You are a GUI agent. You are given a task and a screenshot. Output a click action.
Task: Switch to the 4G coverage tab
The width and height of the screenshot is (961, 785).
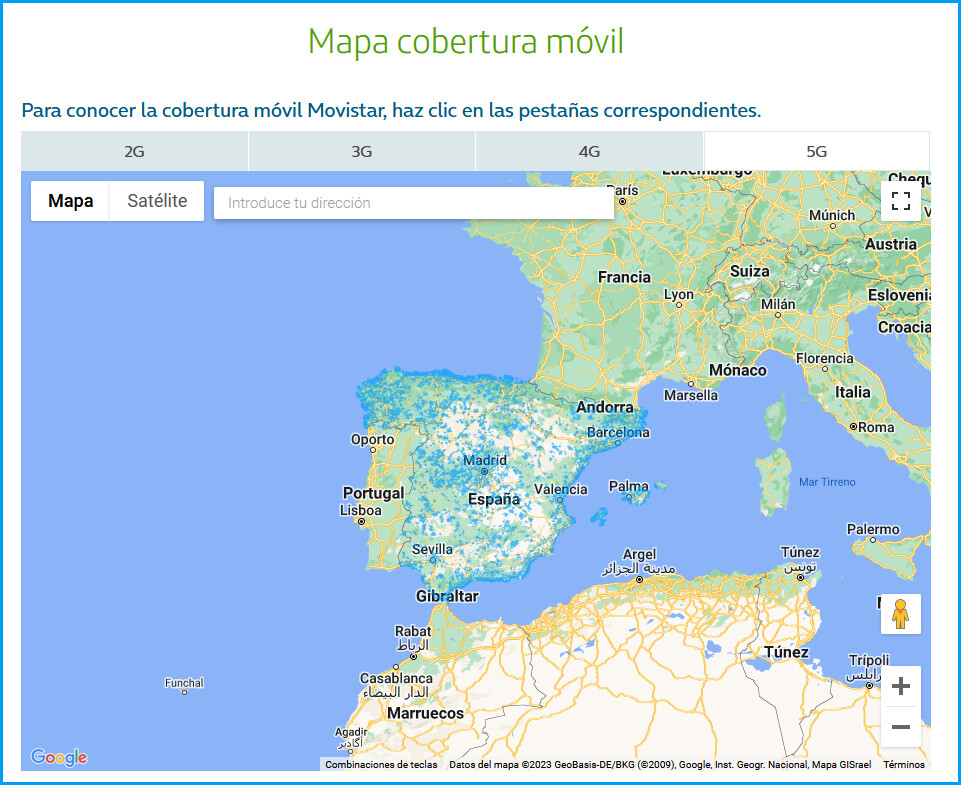[x=589, y=151]
